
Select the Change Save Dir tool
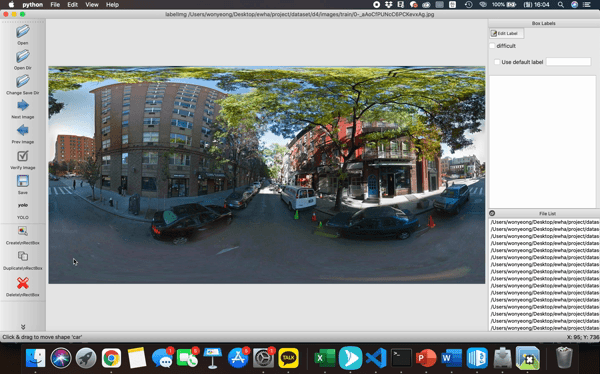point(23,84)
